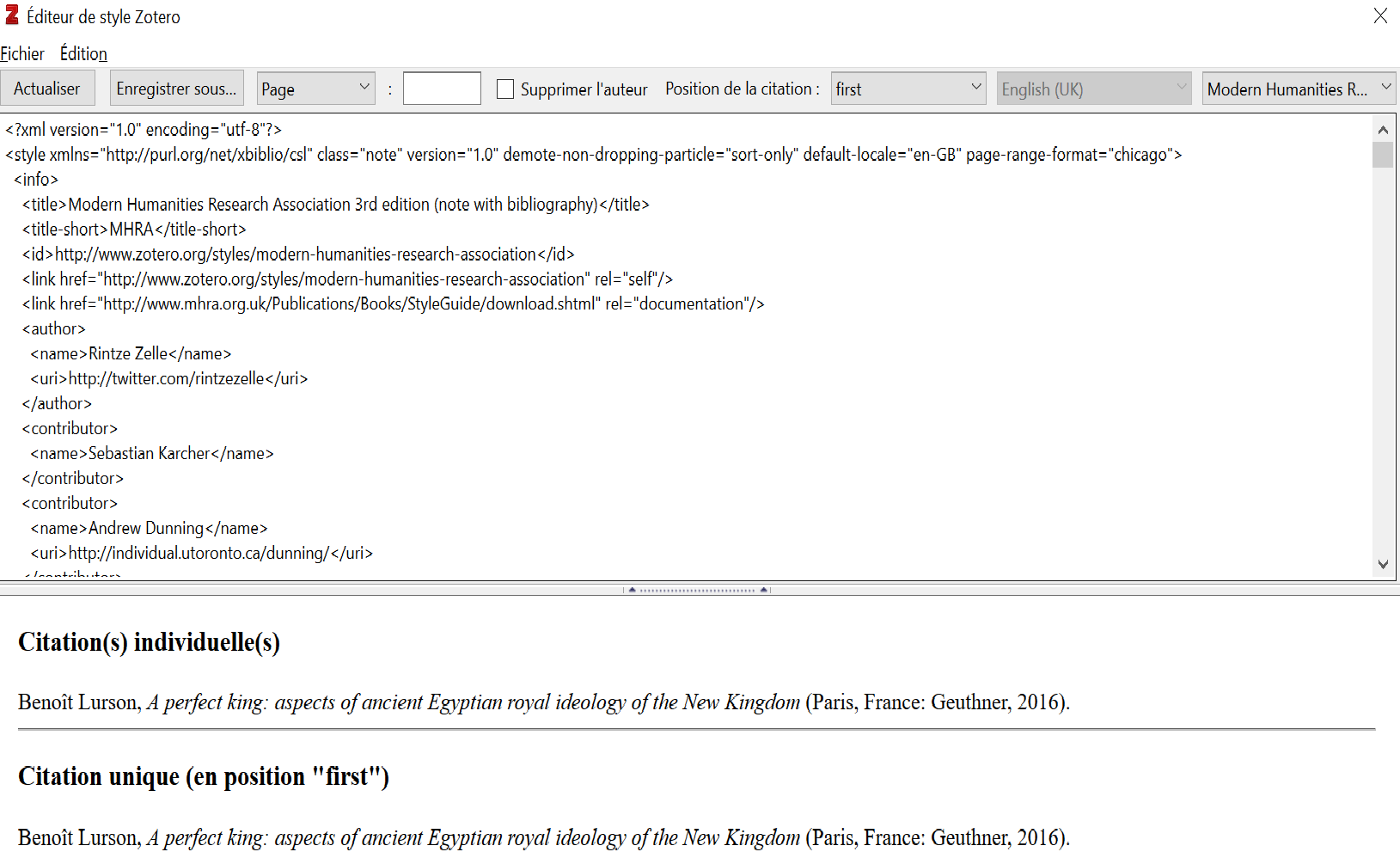Click the Zotero icon in the title bar

click(12, 15)
